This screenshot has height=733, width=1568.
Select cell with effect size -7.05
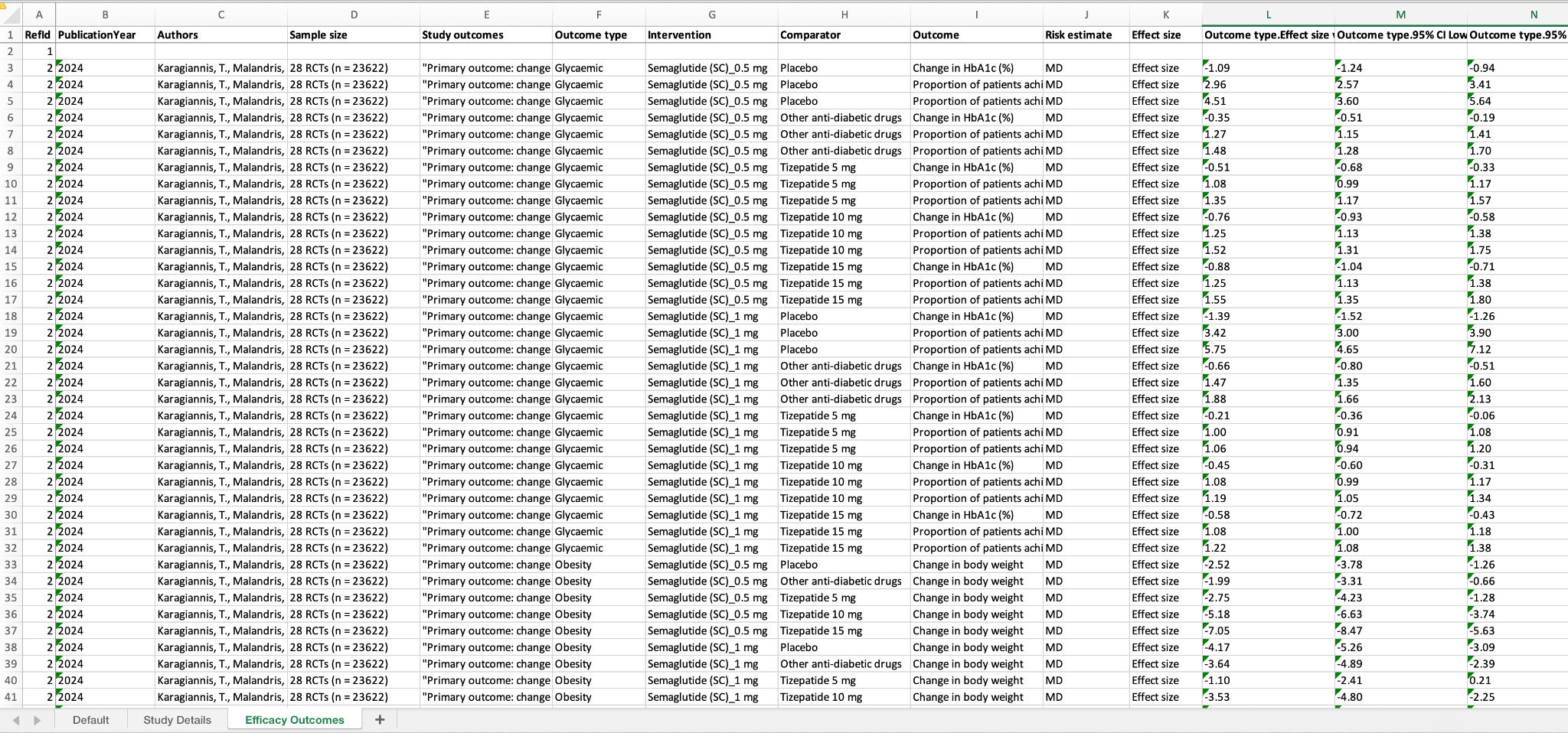click(1268, 630)
